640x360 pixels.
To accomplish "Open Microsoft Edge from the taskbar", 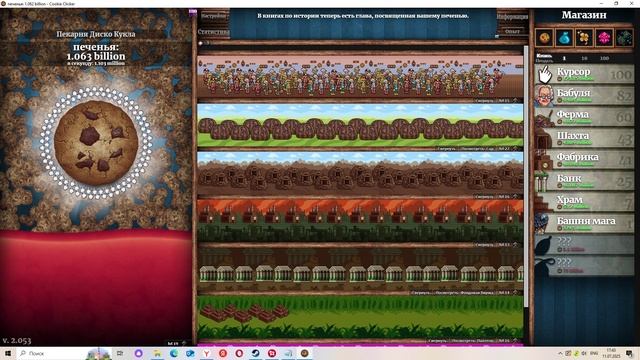I will coord(174,353).
